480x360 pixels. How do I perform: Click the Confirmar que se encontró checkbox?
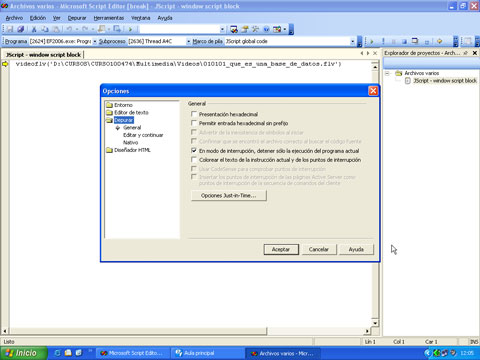point(194,141)
